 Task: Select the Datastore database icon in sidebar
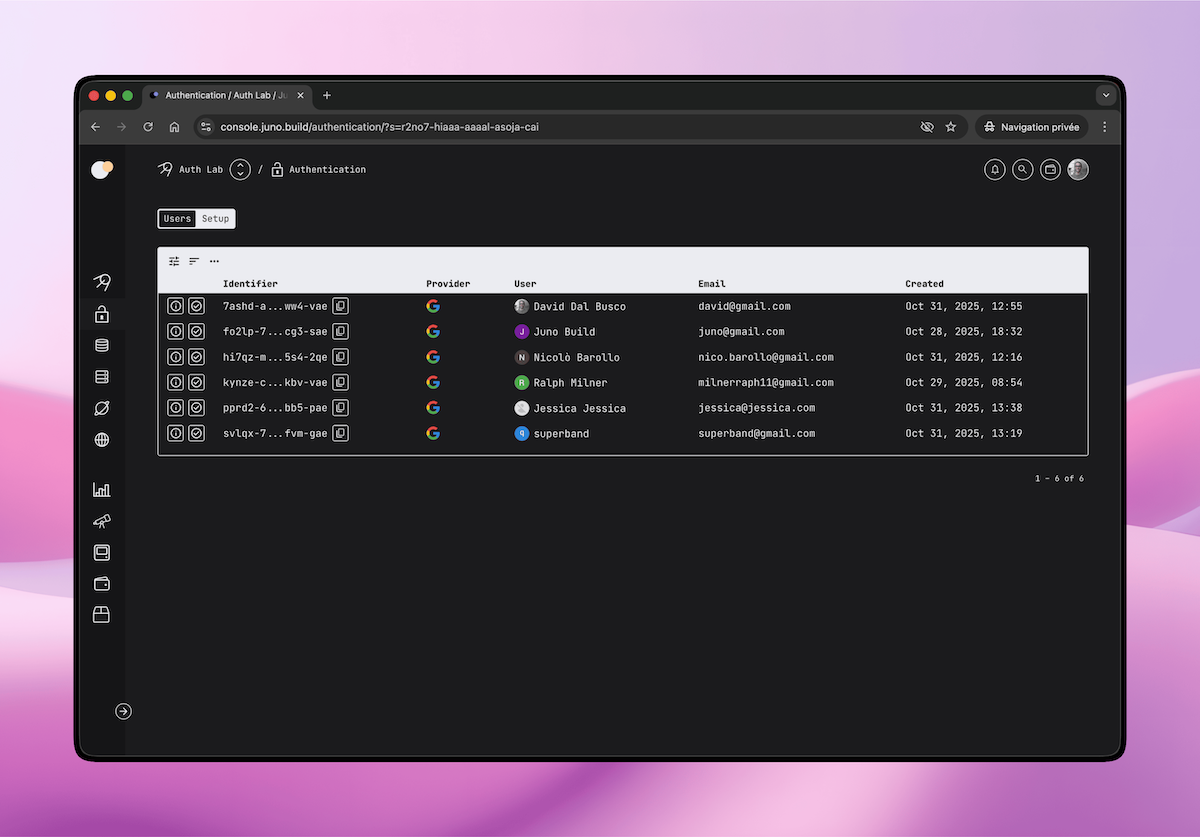tap(101, 345)
